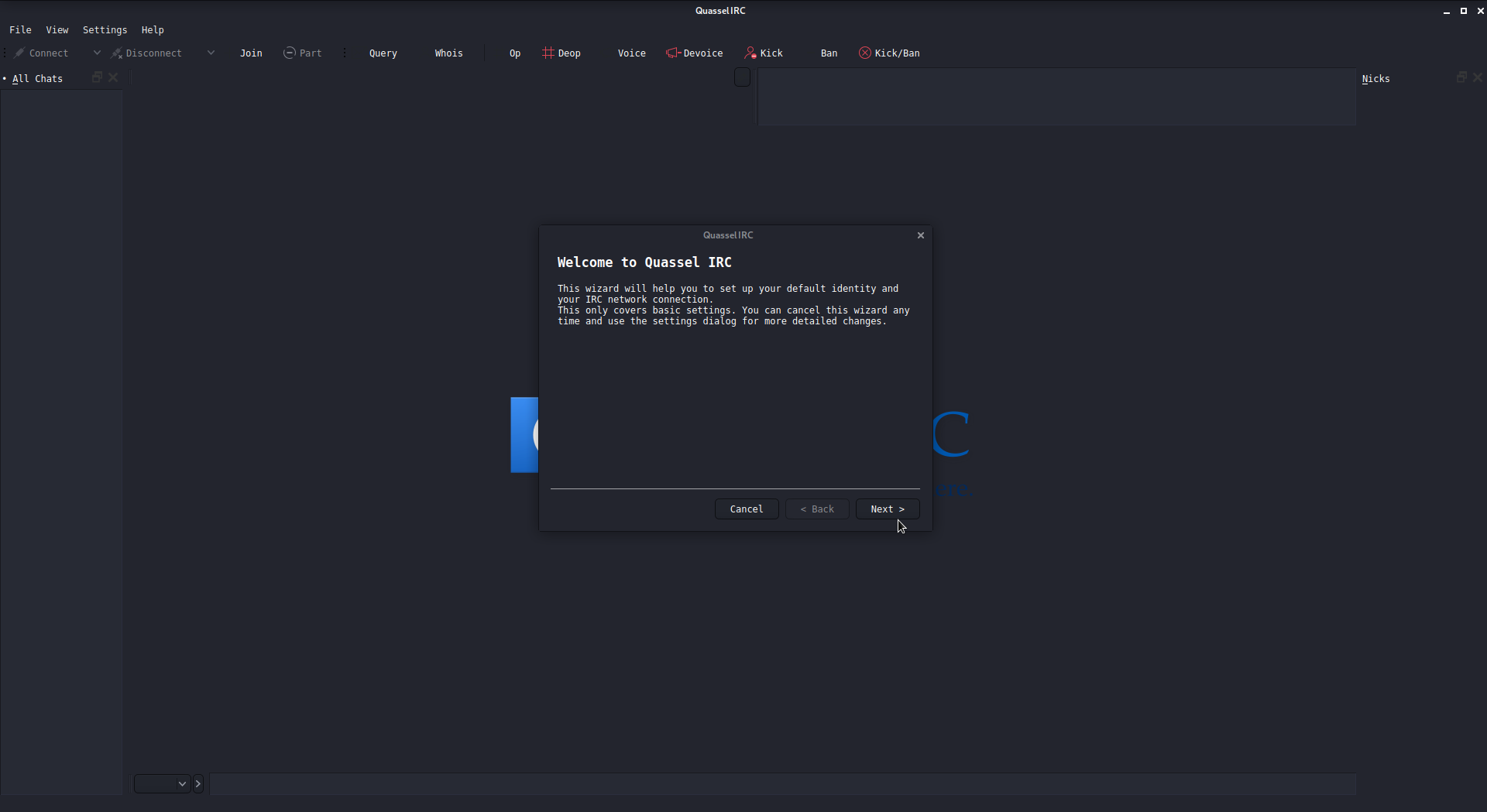
Task: Click the Ban toolbar button
Action: [x=829, y=53]
